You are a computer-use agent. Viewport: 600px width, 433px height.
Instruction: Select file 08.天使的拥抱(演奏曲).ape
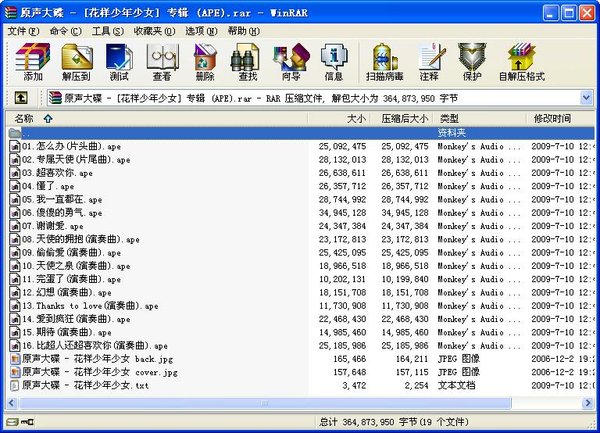click(x=81, y=239)
